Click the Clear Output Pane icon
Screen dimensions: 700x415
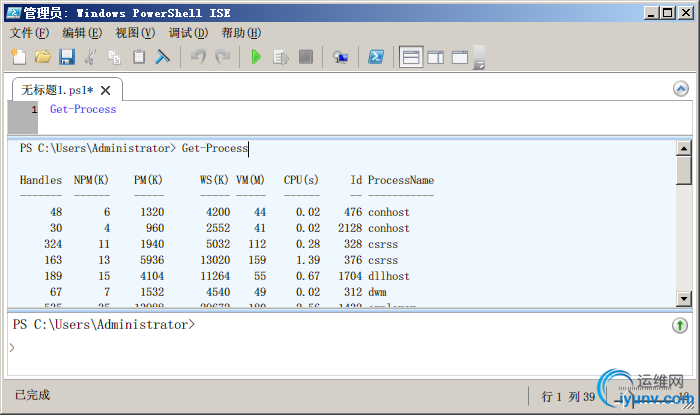(x=163, y=57)
